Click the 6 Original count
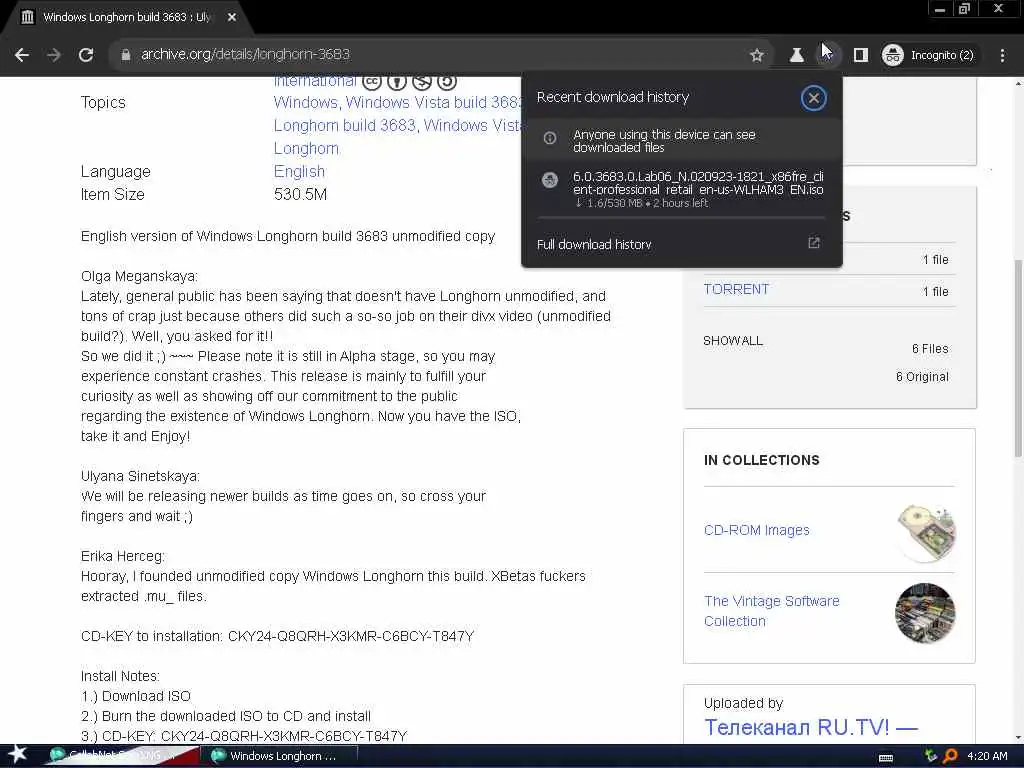 coord(922,377)
